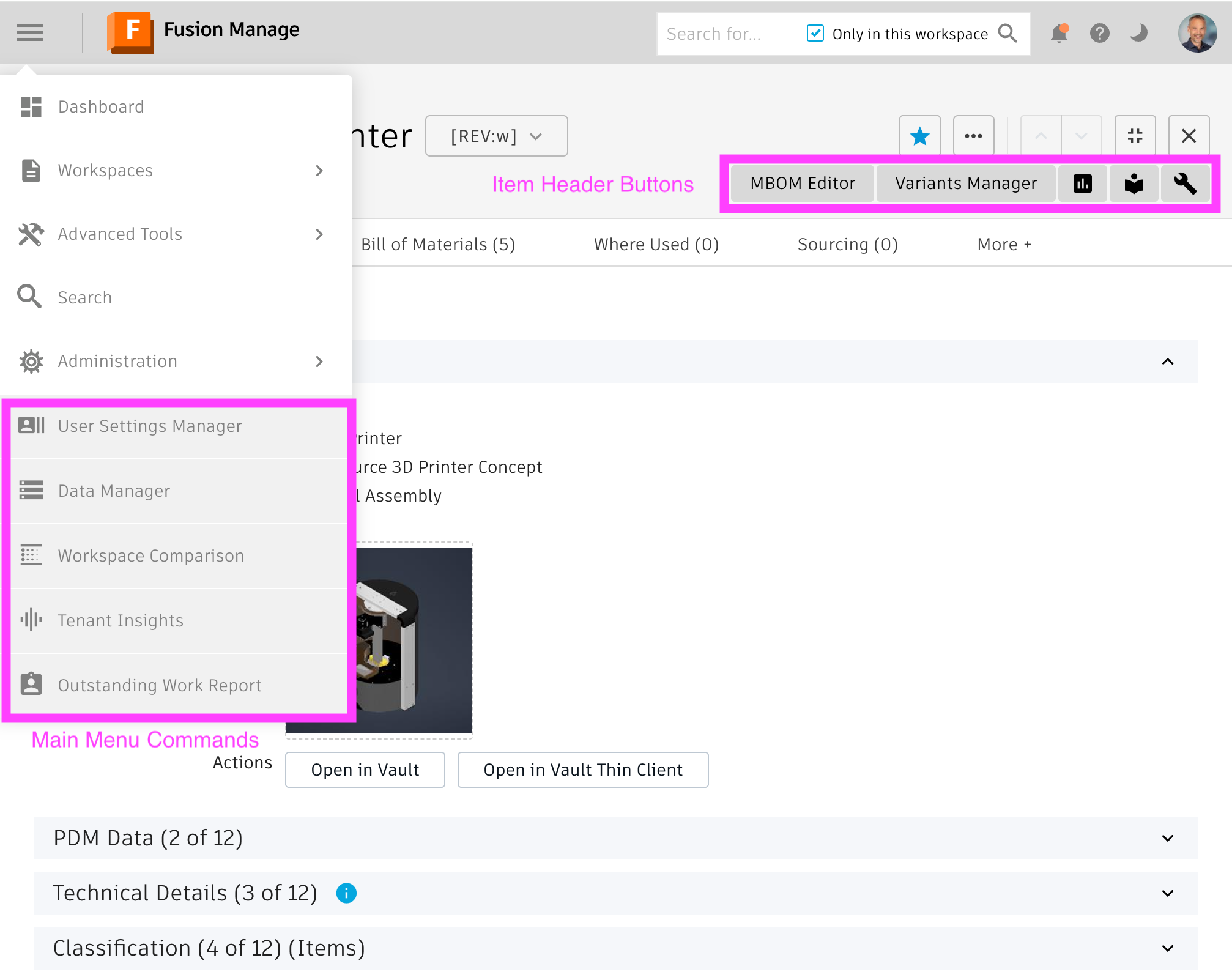Expand the Workspaces submenu
Viewport: 1232px width, 980px height.
(319, 171)
